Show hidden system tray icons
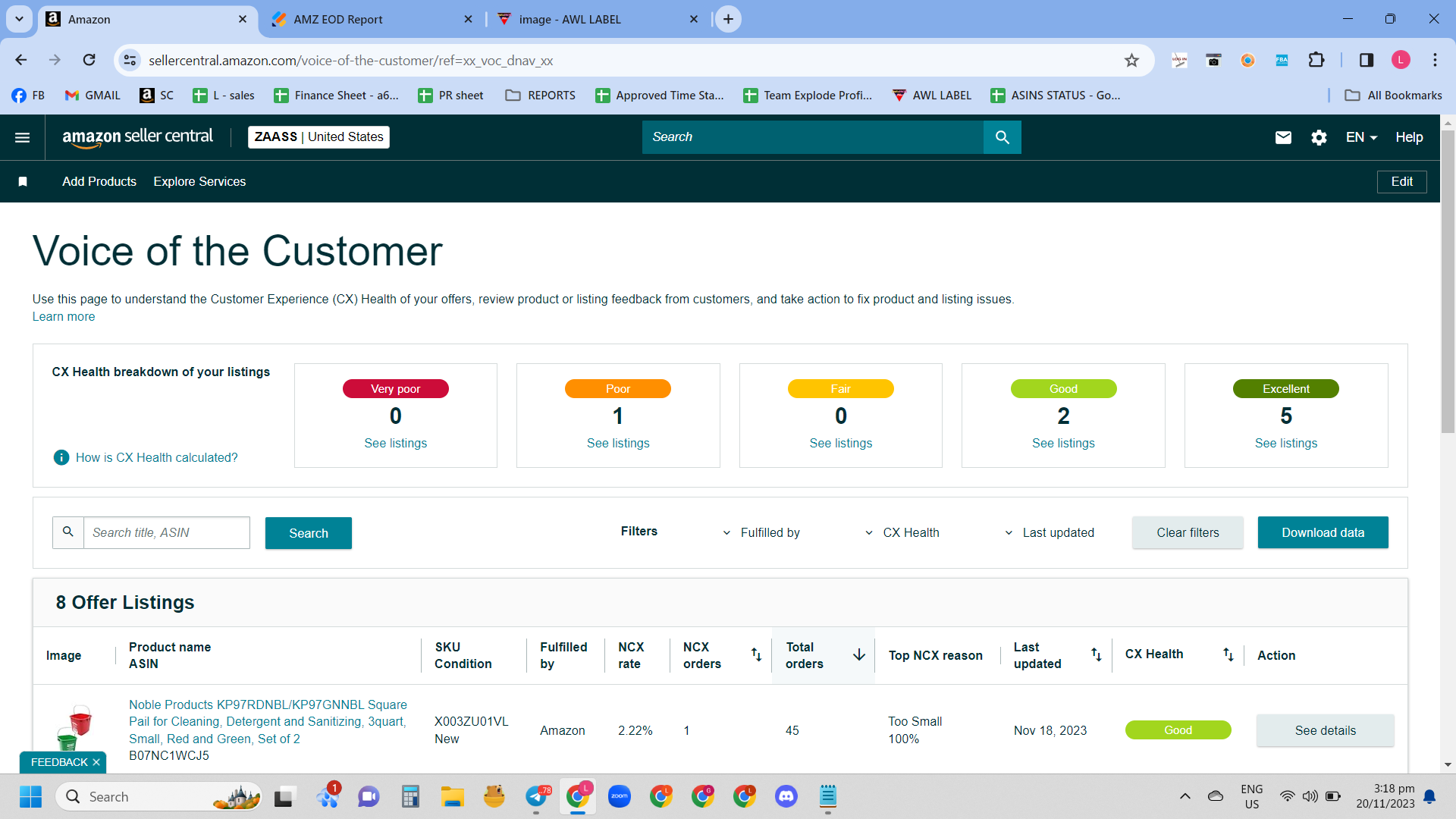 click(x=1185, y=796)
